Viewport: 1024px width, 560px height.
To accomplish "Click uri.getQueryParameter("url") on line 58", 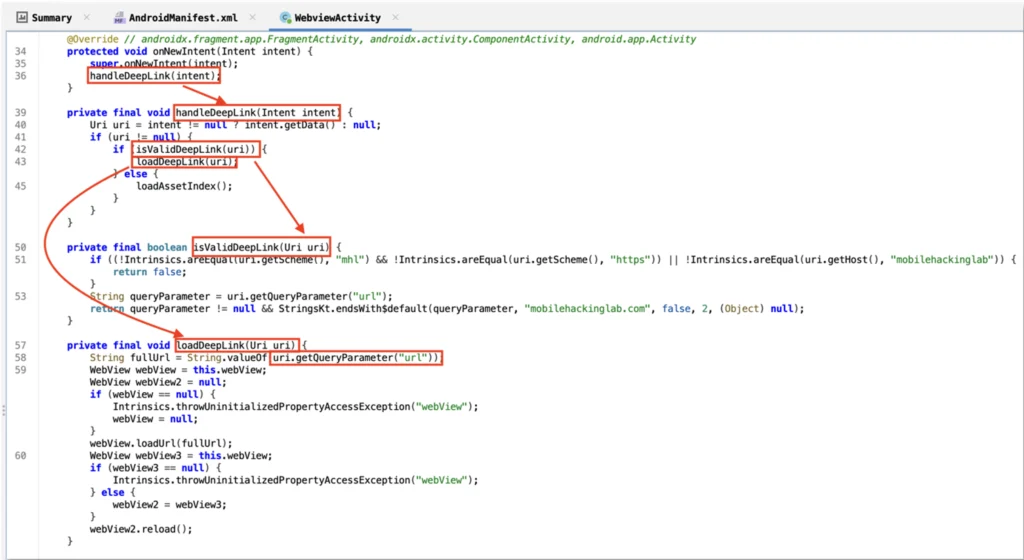I will click(357, 357).
